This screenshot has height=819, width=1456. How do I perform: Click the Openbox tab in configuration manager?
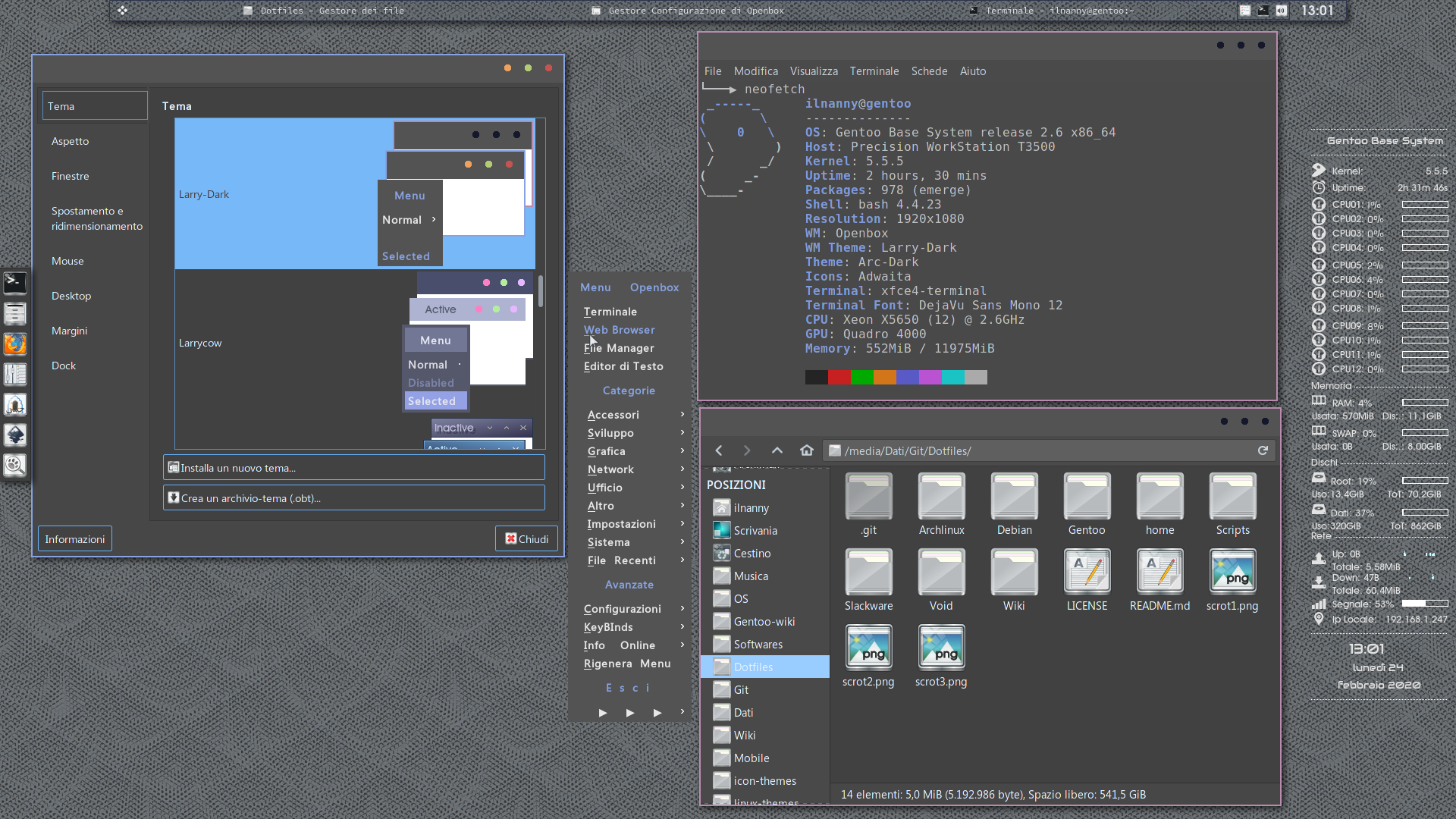point(654,287)
